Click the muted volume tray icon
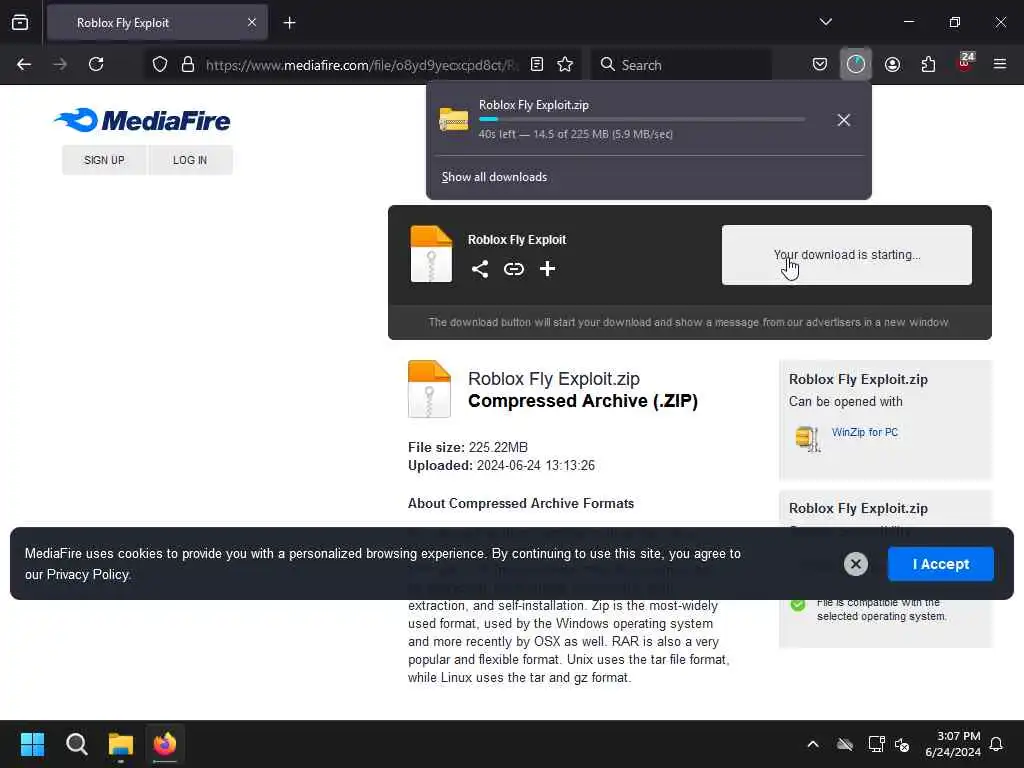1024x768 pixels. pos(902,744)
